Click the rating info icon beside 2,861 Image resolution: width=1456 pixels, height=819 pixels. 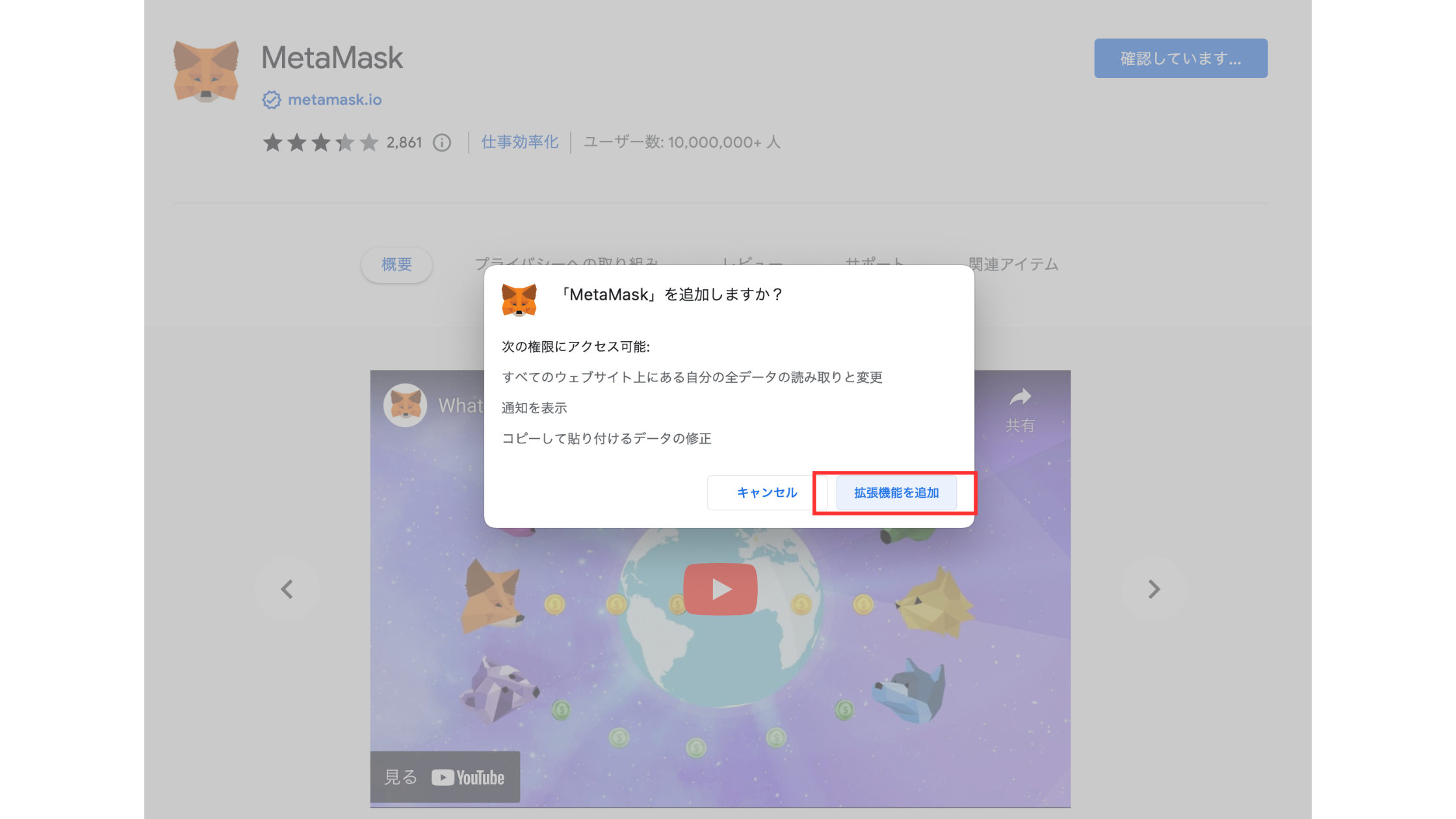(442, 142)
